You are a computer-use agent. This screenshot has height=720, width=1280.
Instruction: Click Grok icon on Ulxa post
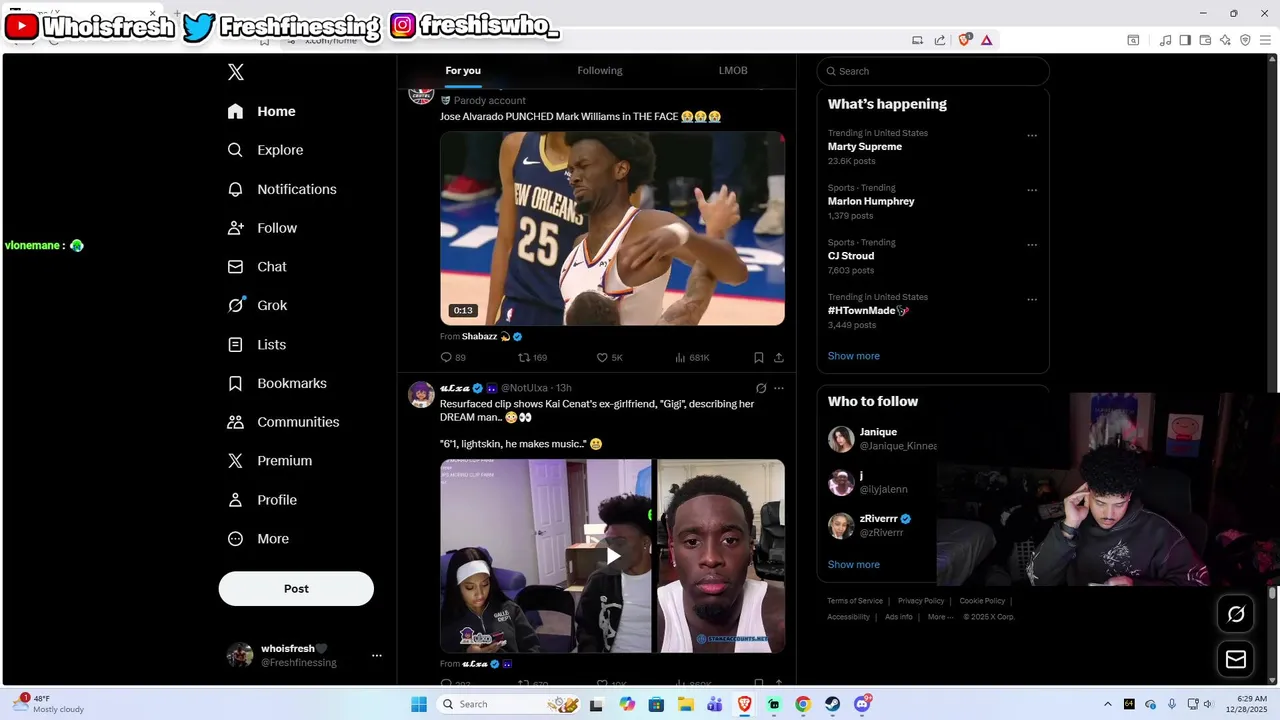point(761,388)
